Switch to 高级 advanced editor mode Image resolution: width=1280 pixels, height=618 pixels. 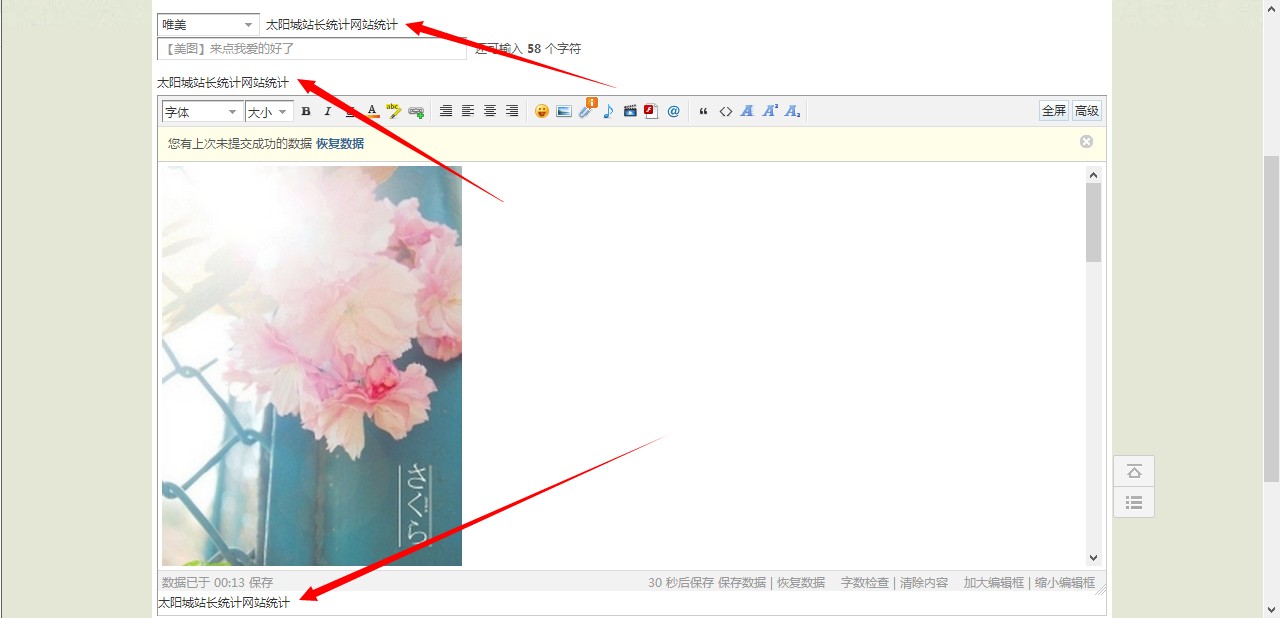pos(1087,111)
